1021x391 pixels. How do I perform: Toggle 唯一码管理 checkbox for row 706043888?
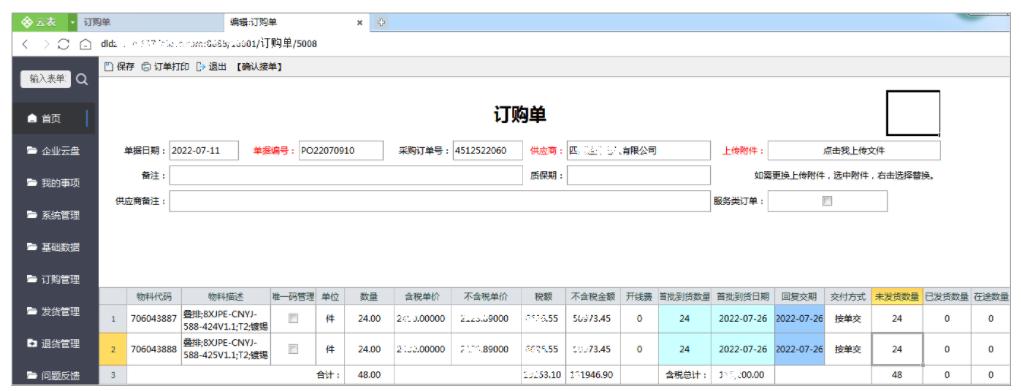point(293,349)
